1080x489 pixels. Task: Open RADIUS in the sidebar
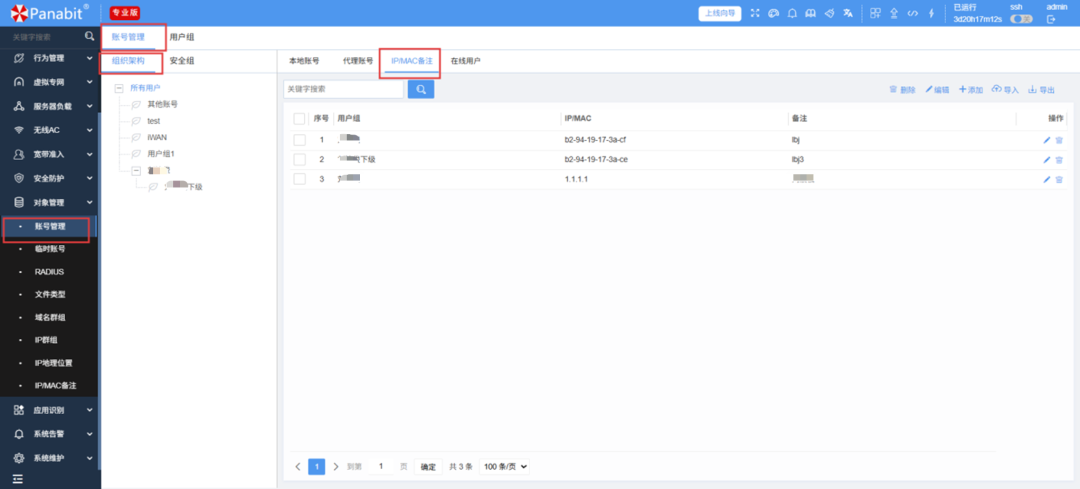pos(49,271)
